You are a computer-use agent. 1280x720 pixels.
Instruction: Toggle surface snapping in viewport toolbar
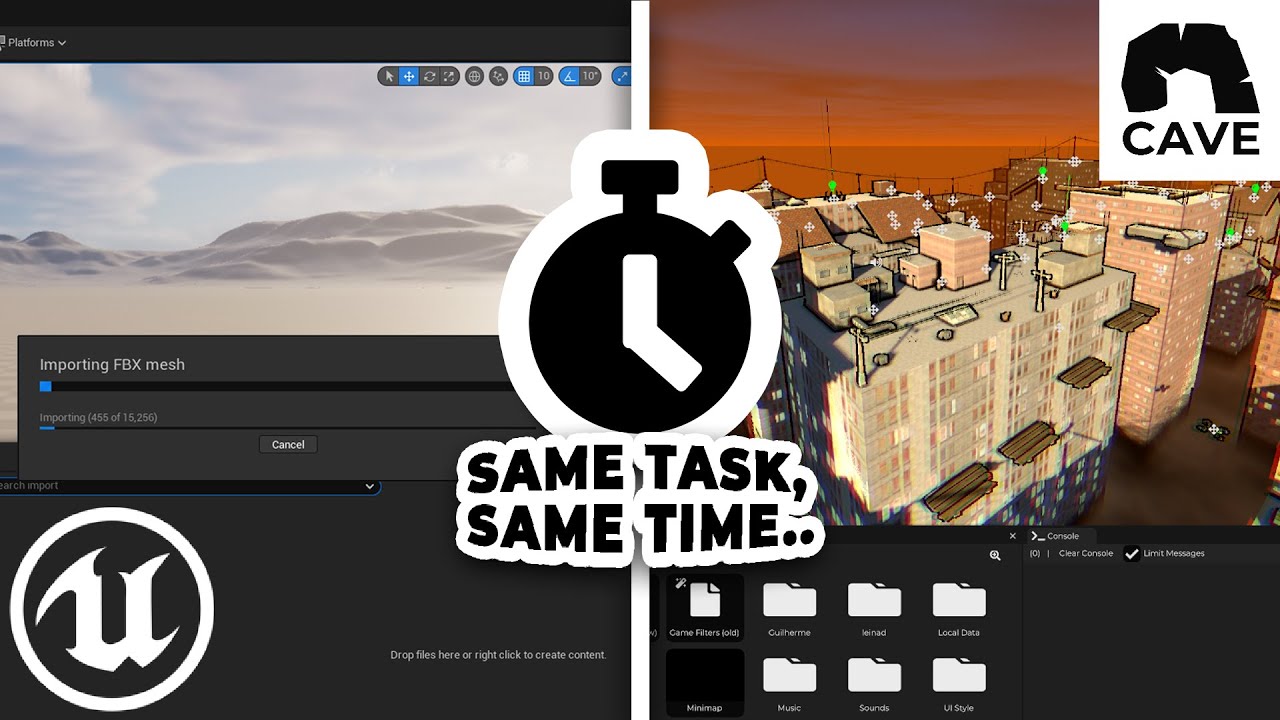tap(498, 76)
